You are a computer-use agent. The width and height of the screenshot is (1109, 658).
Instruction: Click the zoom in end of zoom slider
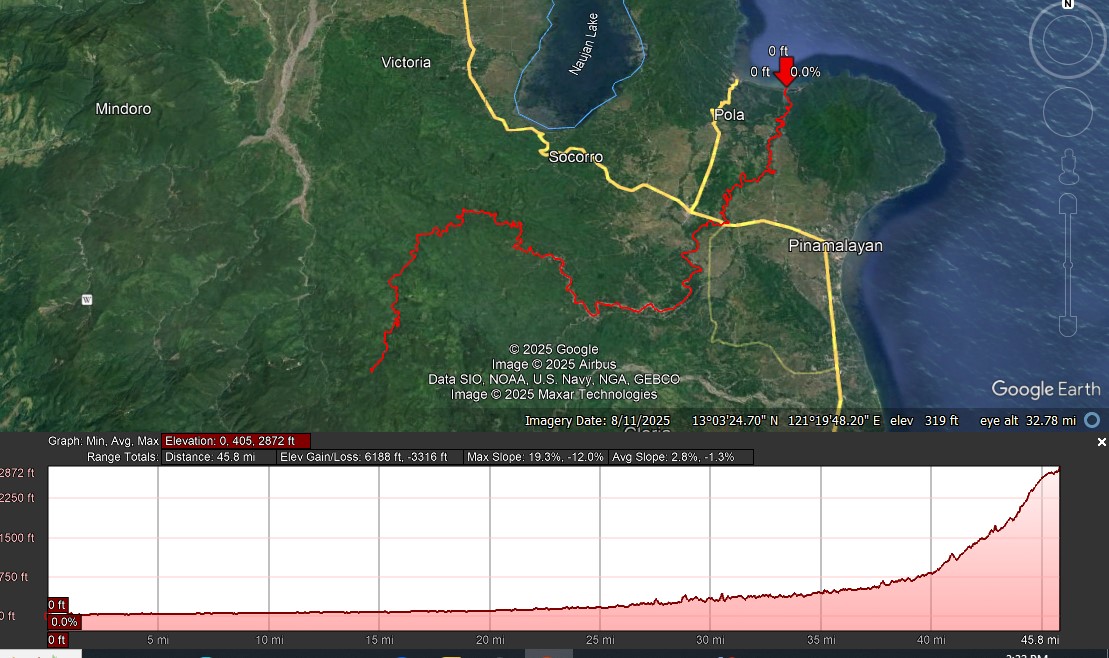1068,203
